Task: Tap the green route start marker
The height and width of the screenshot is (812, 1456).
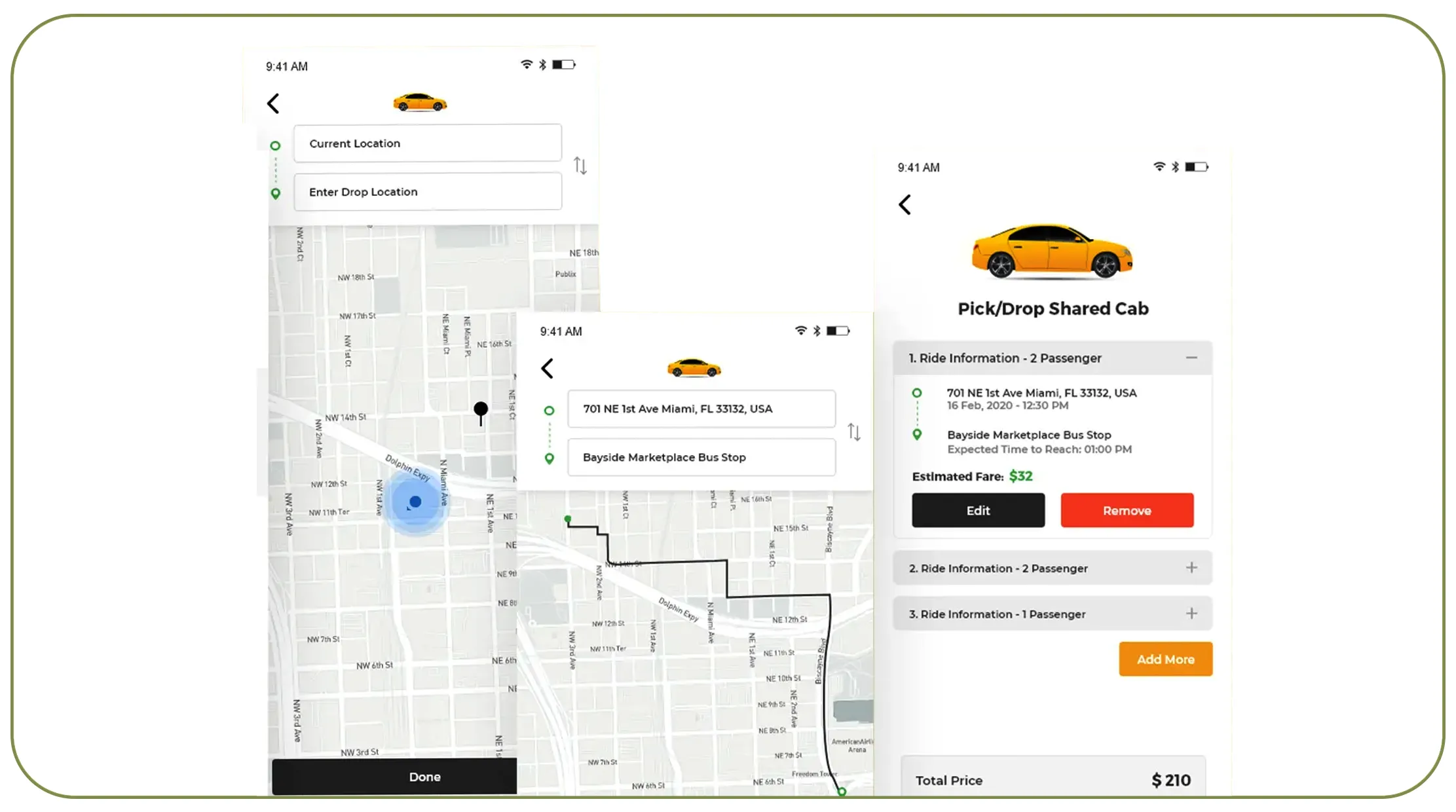Action: tap(568, 519)
